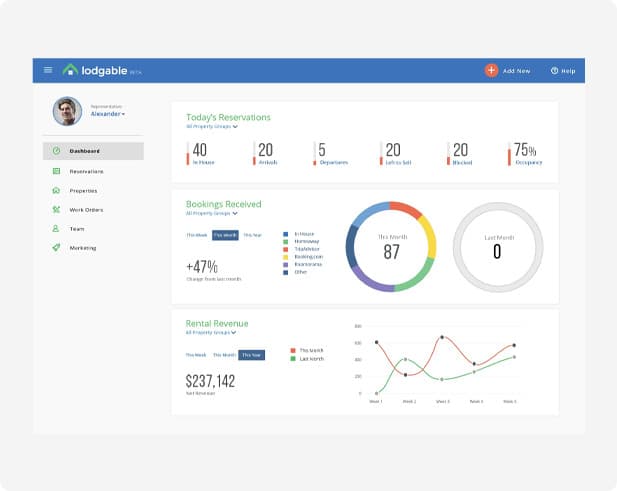617x491 pixels.
Task: Click the lodgable house logo
Action: pos(70,70)
